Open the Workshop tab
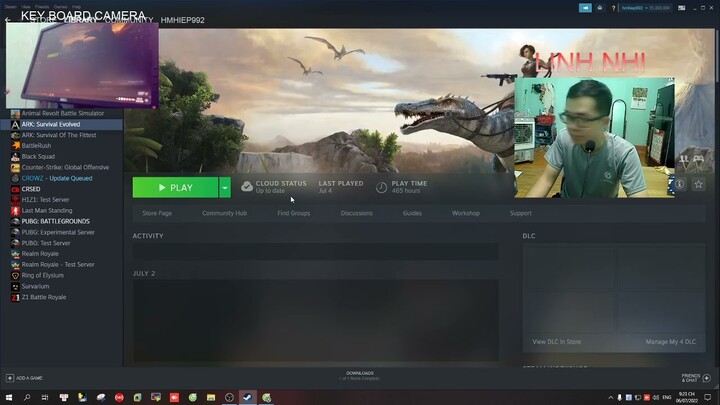The height and width of the screenshot is (405, 720). pyautogui.click(x=466, y=213)
